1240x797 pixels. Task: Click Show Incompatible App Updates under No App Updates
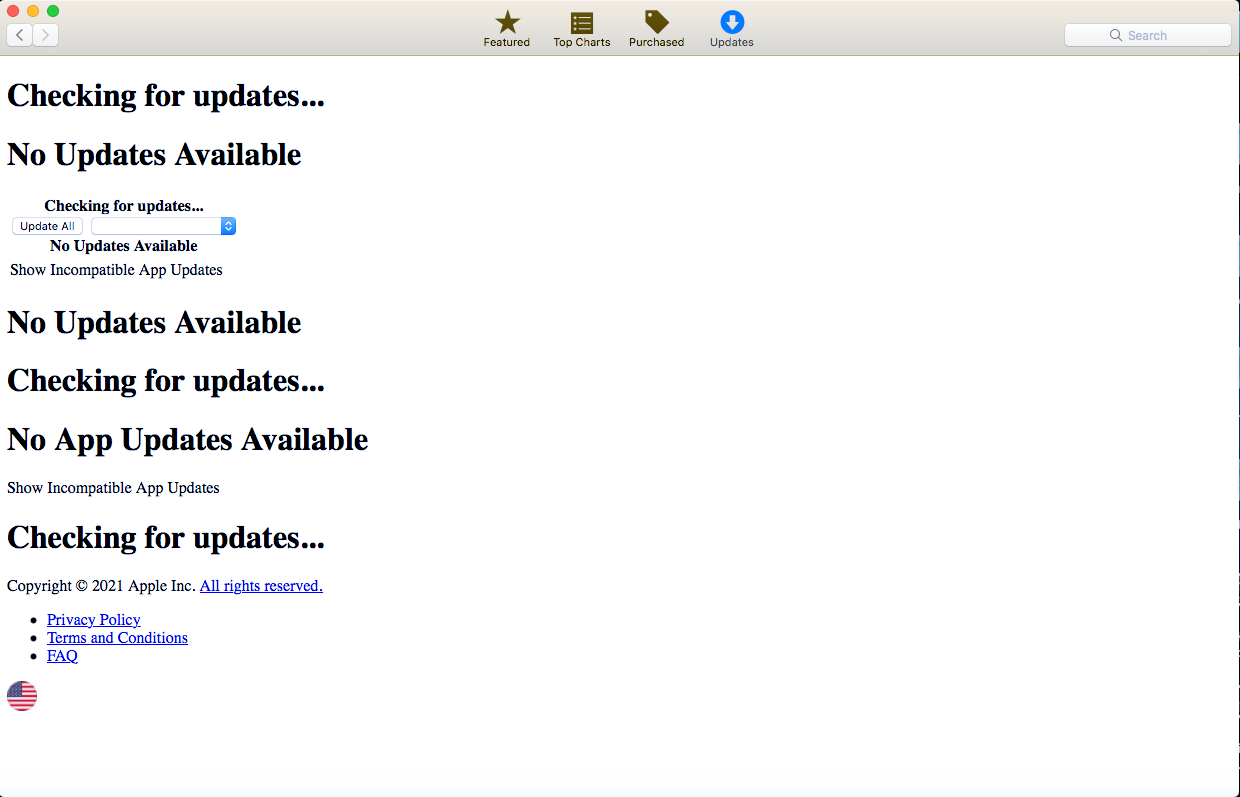113,488
